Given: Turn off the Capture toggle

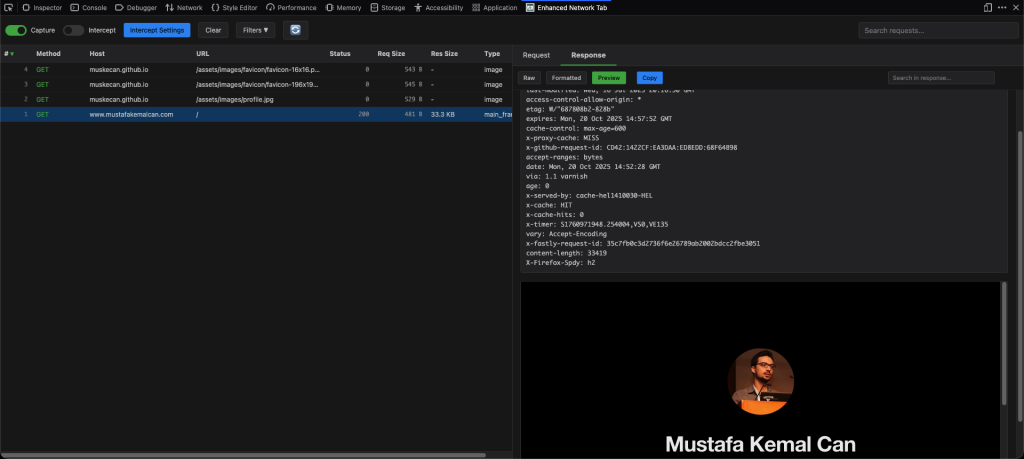Looking at the screenshot, I should pyautogui.click(x=16, y=30).
